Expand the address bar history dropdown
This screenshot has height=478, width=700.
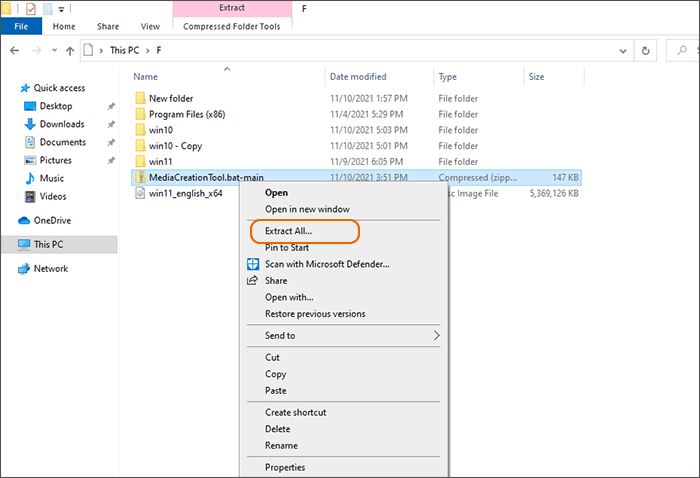pos(623,51)
